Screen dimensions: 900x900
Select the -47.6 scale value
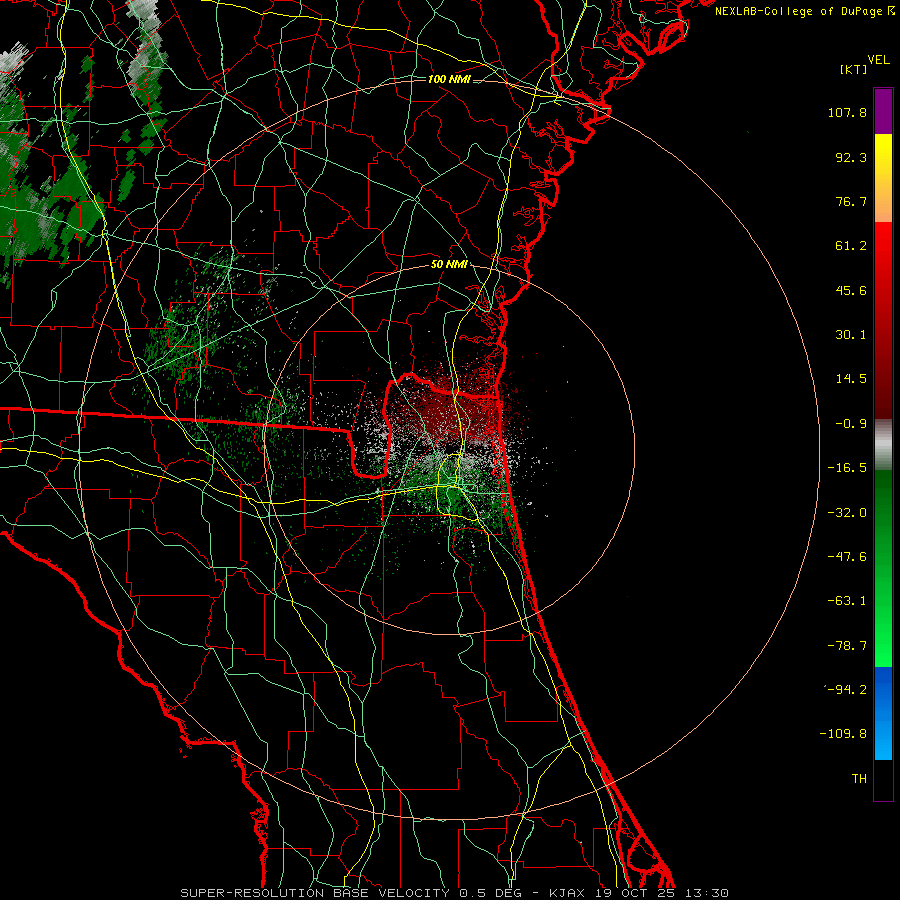click(x=847, y=557)
